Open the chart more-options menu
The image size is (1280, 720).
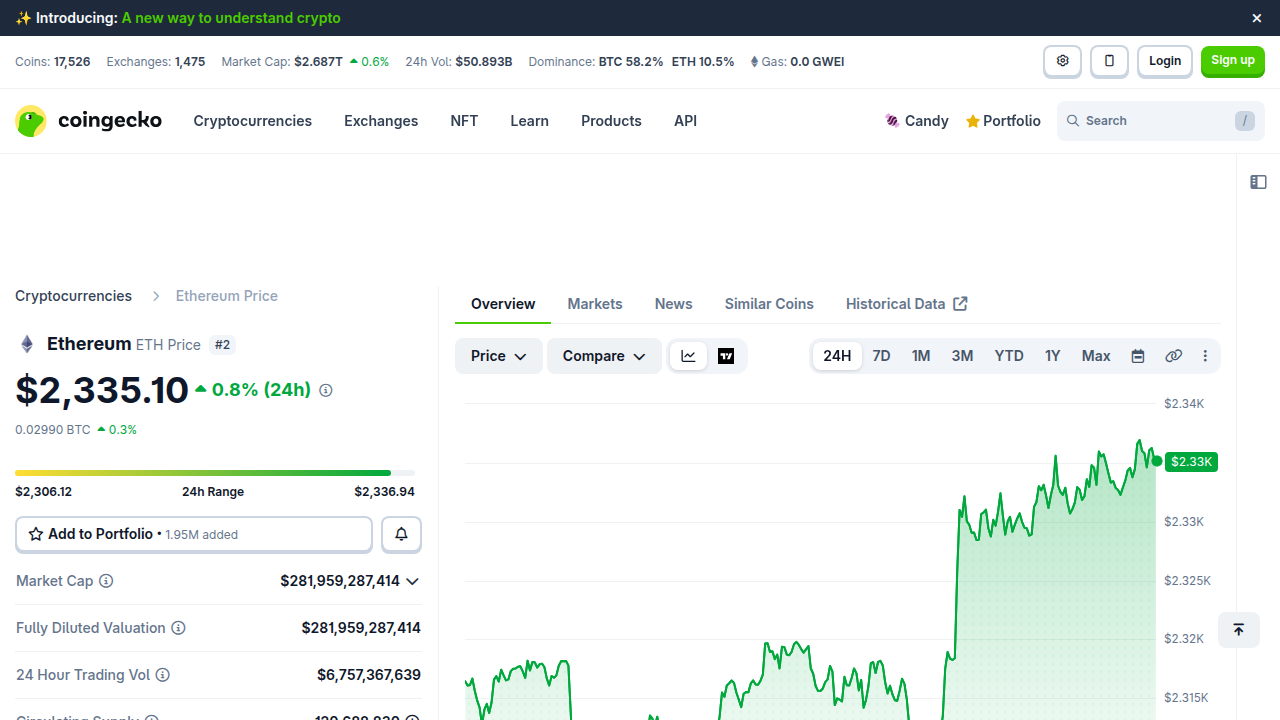click(1205, 355)
